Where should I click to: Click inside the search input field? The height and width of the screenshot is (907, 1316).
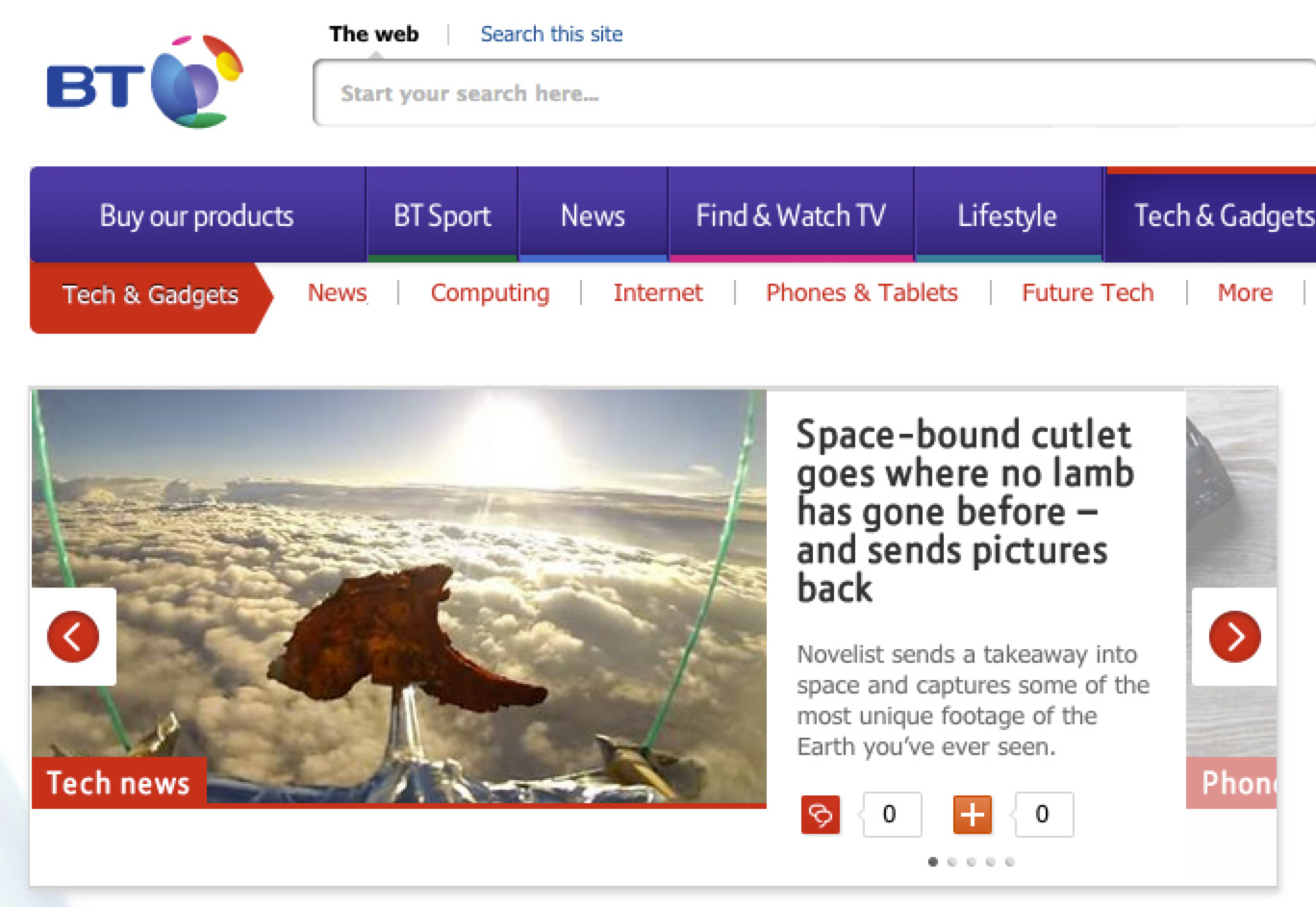coord(814,93)
